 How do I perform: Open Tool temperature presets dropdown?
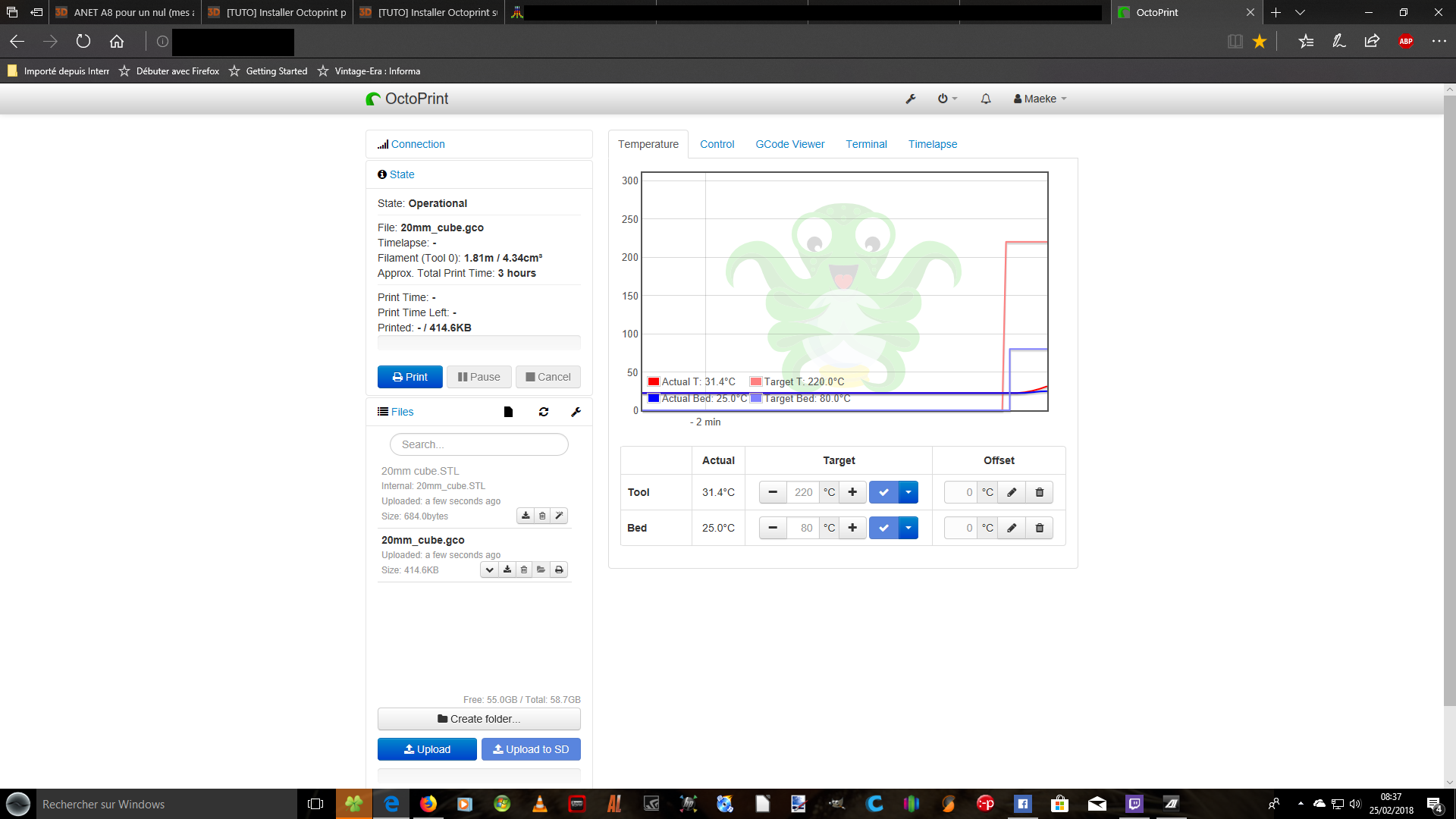[x=908, y=492]
